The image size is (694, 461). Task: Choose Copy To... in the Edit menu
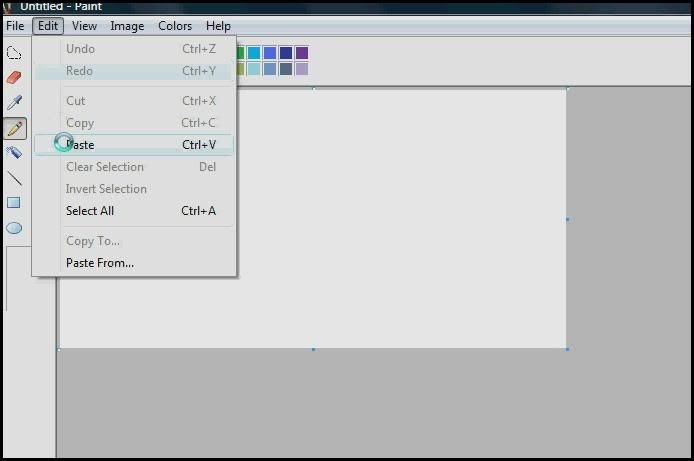(134, 241)
